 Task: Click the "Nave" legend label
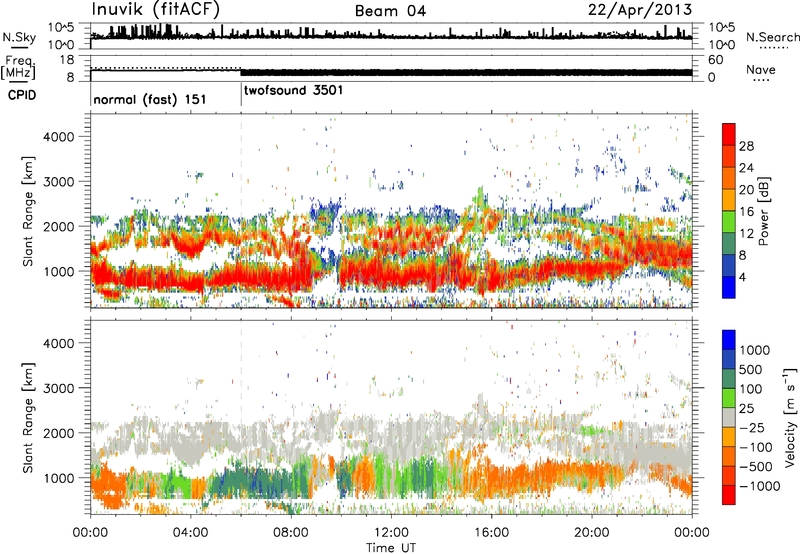(x=761, y=69)
